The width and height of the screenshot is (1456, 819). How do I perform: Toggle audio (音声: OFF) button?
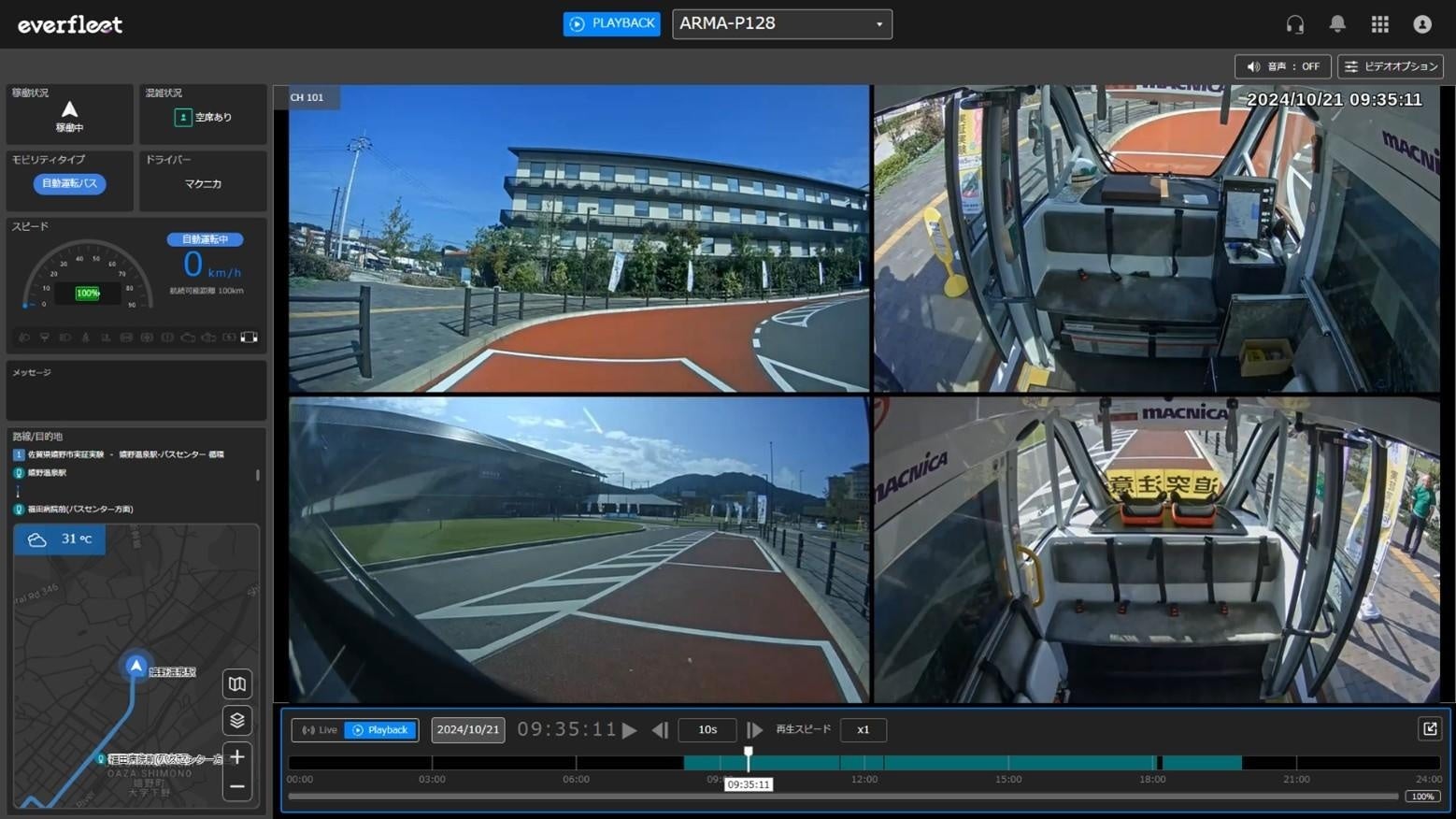click(x=1282, y=66)
